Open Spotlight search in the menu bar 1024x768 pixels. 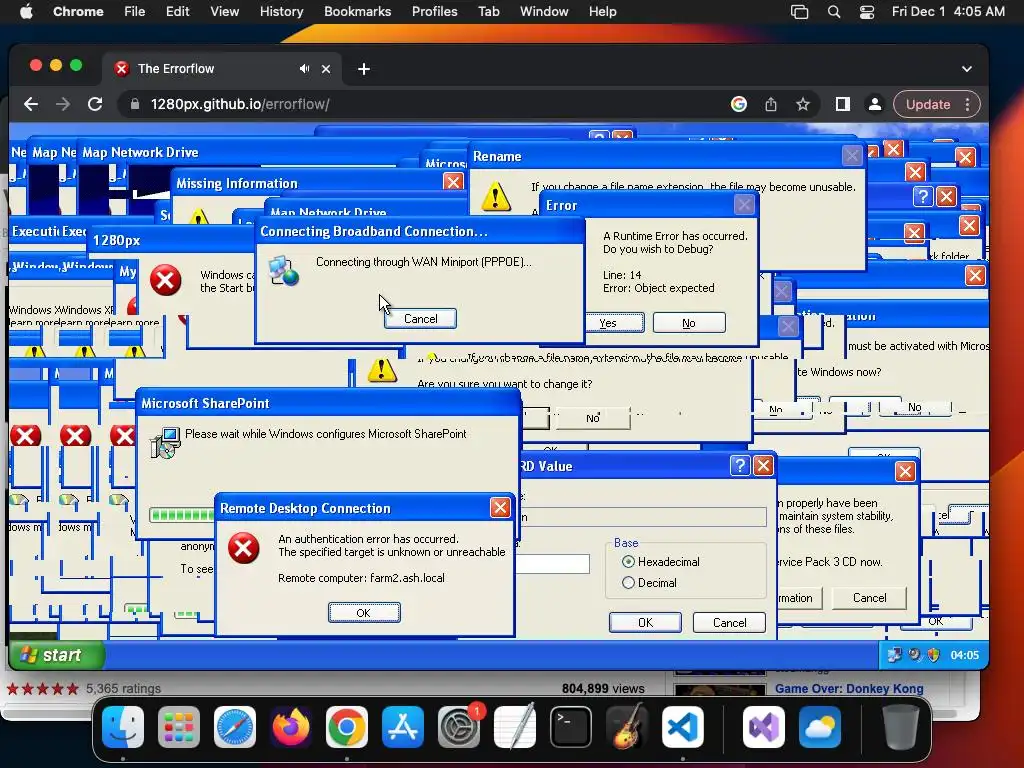tap(834, 12)
